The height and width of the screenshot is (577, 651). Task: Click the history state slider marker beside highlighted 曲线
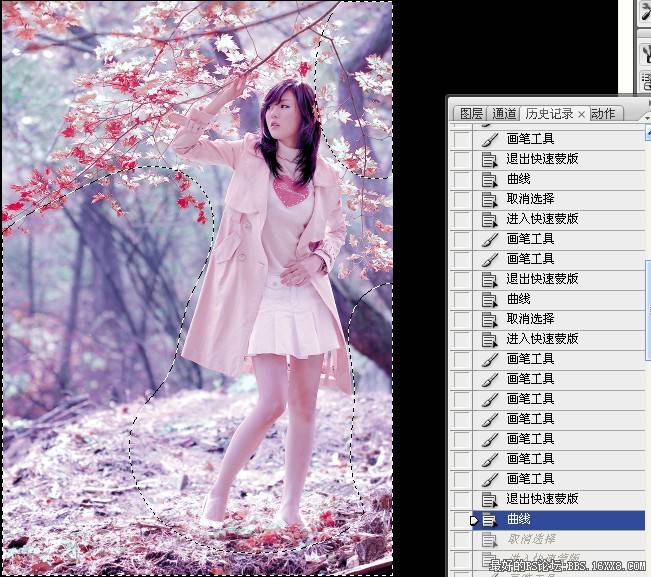point(474,520)
